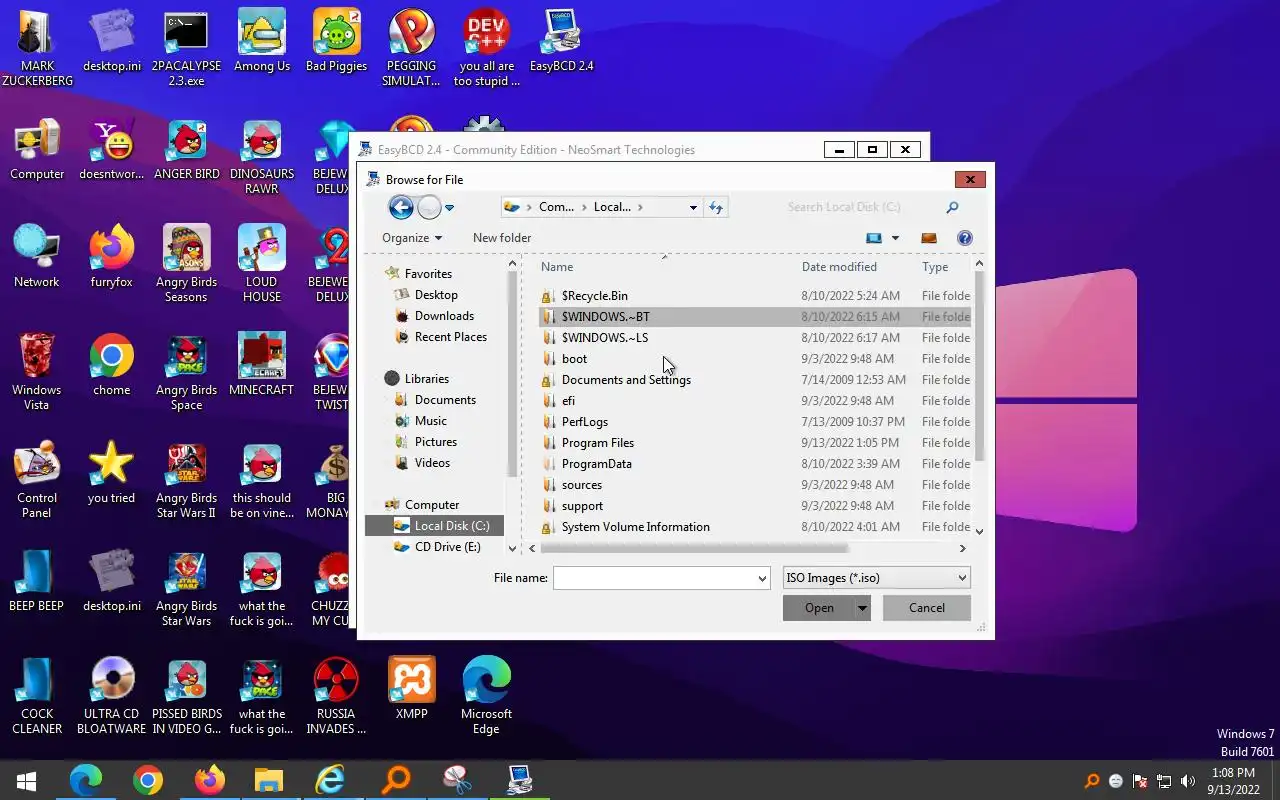Open the ISO Images file type dropdown
The image size is (1280, 800).
click(x=876, y=578)
